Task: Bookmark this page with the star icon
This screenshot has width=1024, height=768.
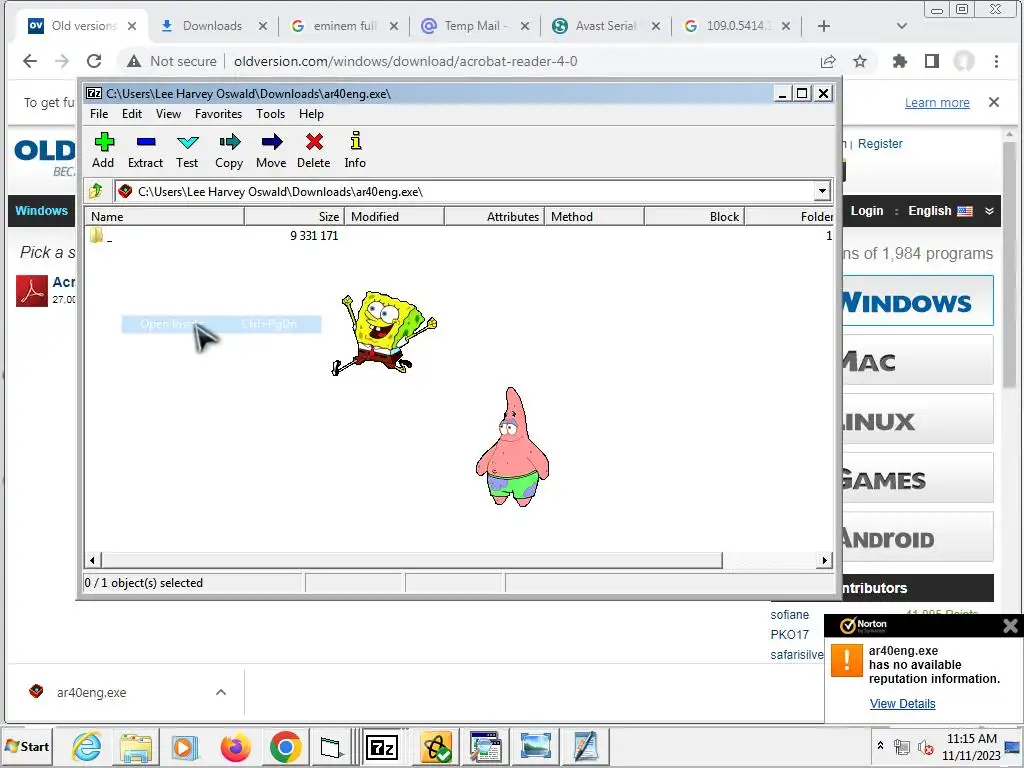Action: (860, 61)
